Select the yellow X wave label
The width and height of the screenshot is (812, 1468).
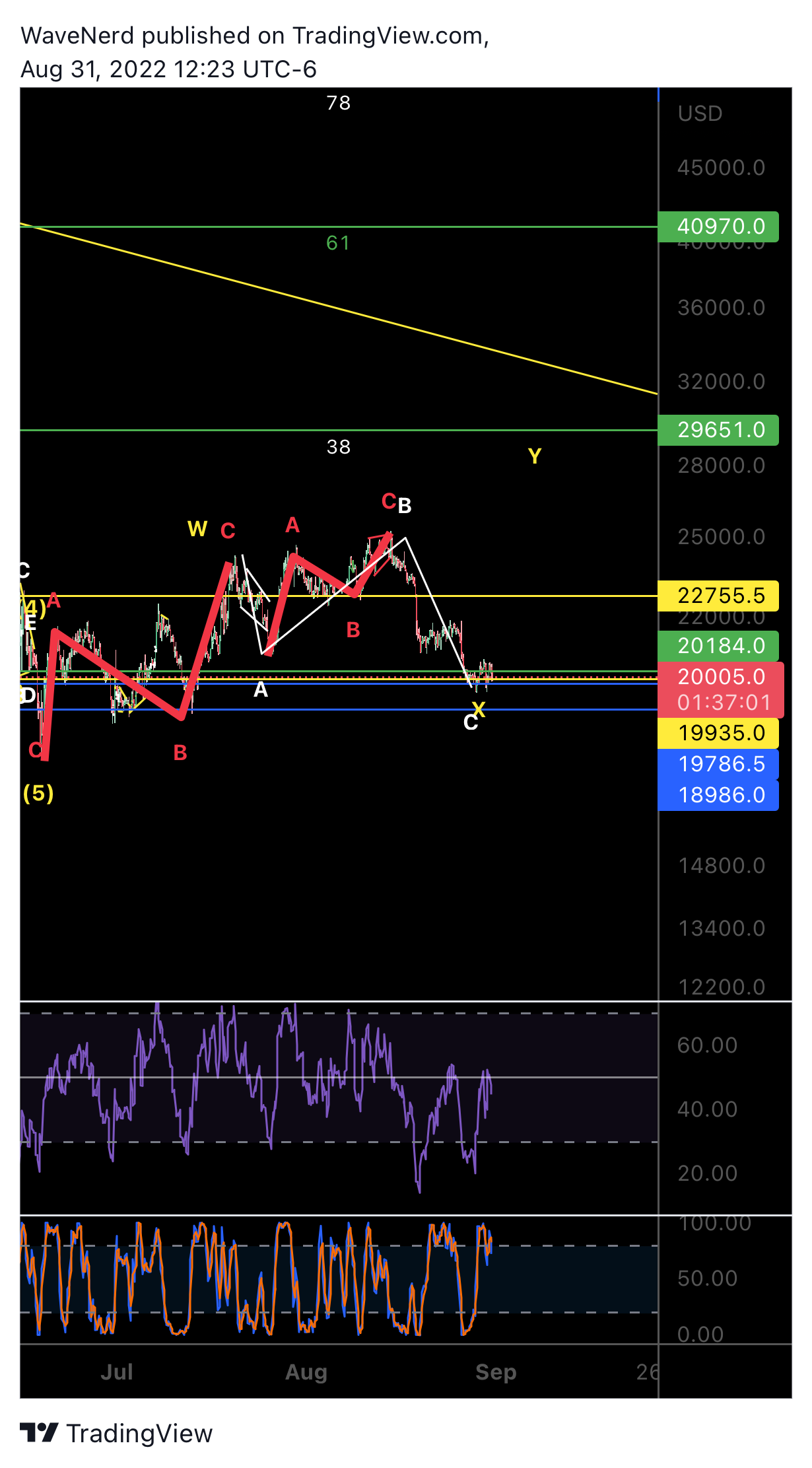[x=479, y=709]
